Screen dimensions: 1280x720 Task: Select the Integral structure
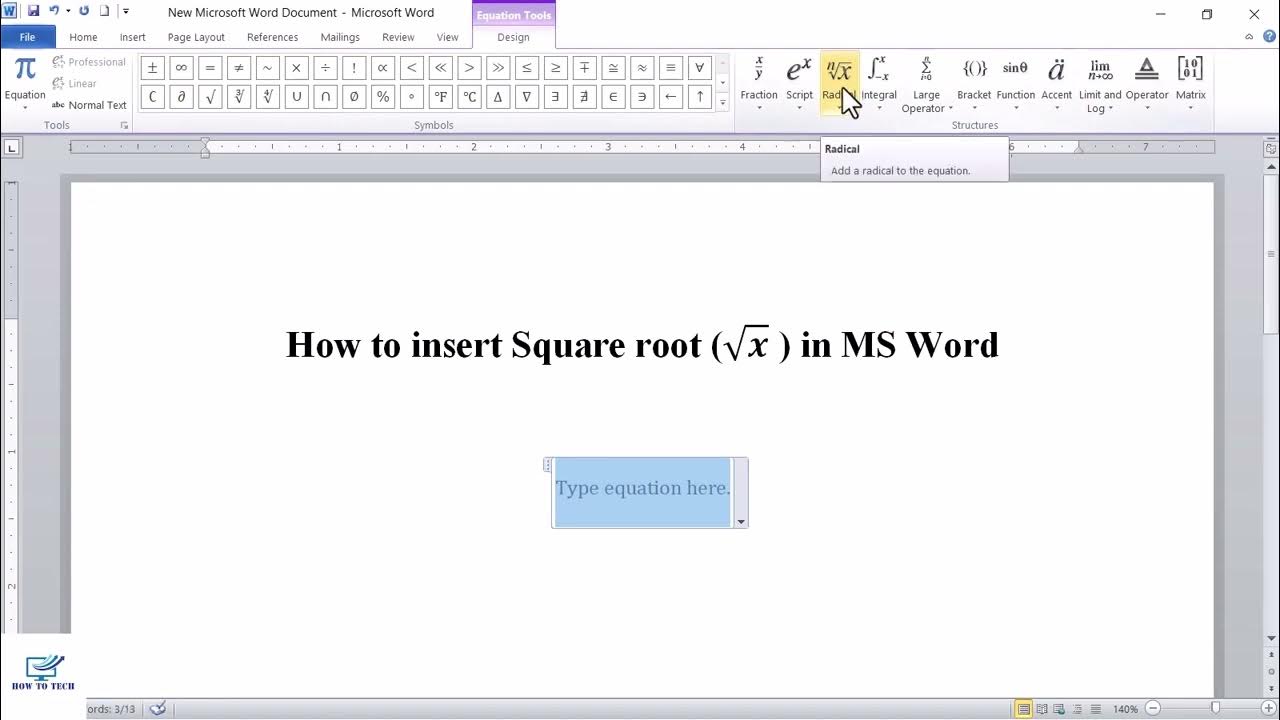click(x=879, y=82)
